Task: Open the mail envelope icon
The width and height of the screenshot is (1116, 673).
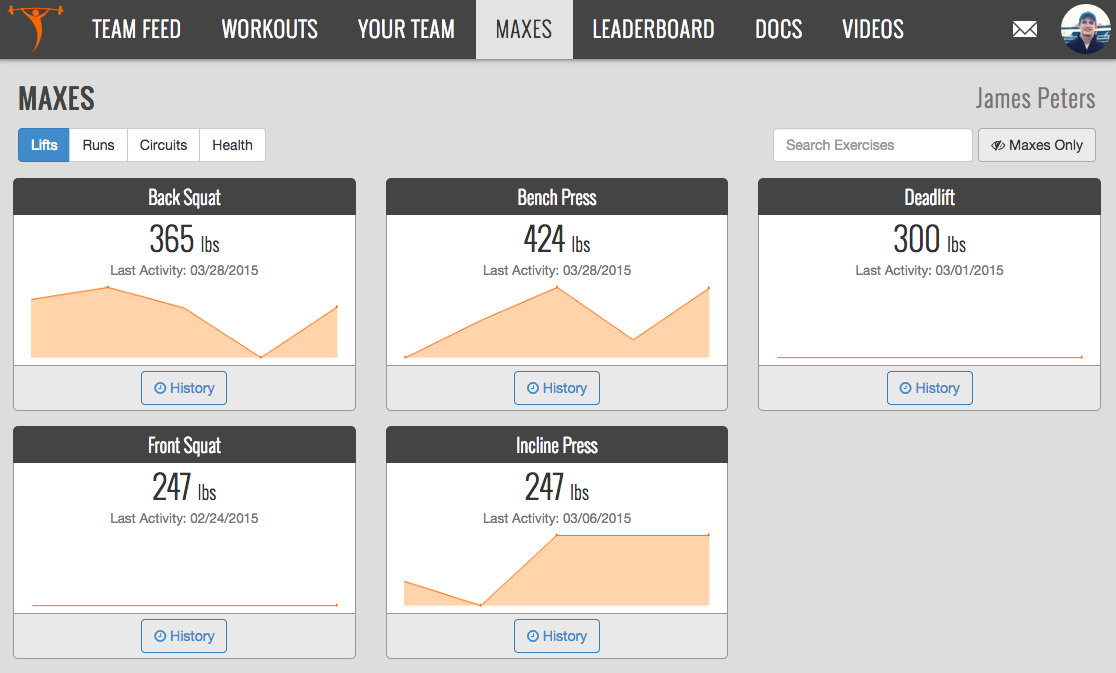Action: 1025,30
